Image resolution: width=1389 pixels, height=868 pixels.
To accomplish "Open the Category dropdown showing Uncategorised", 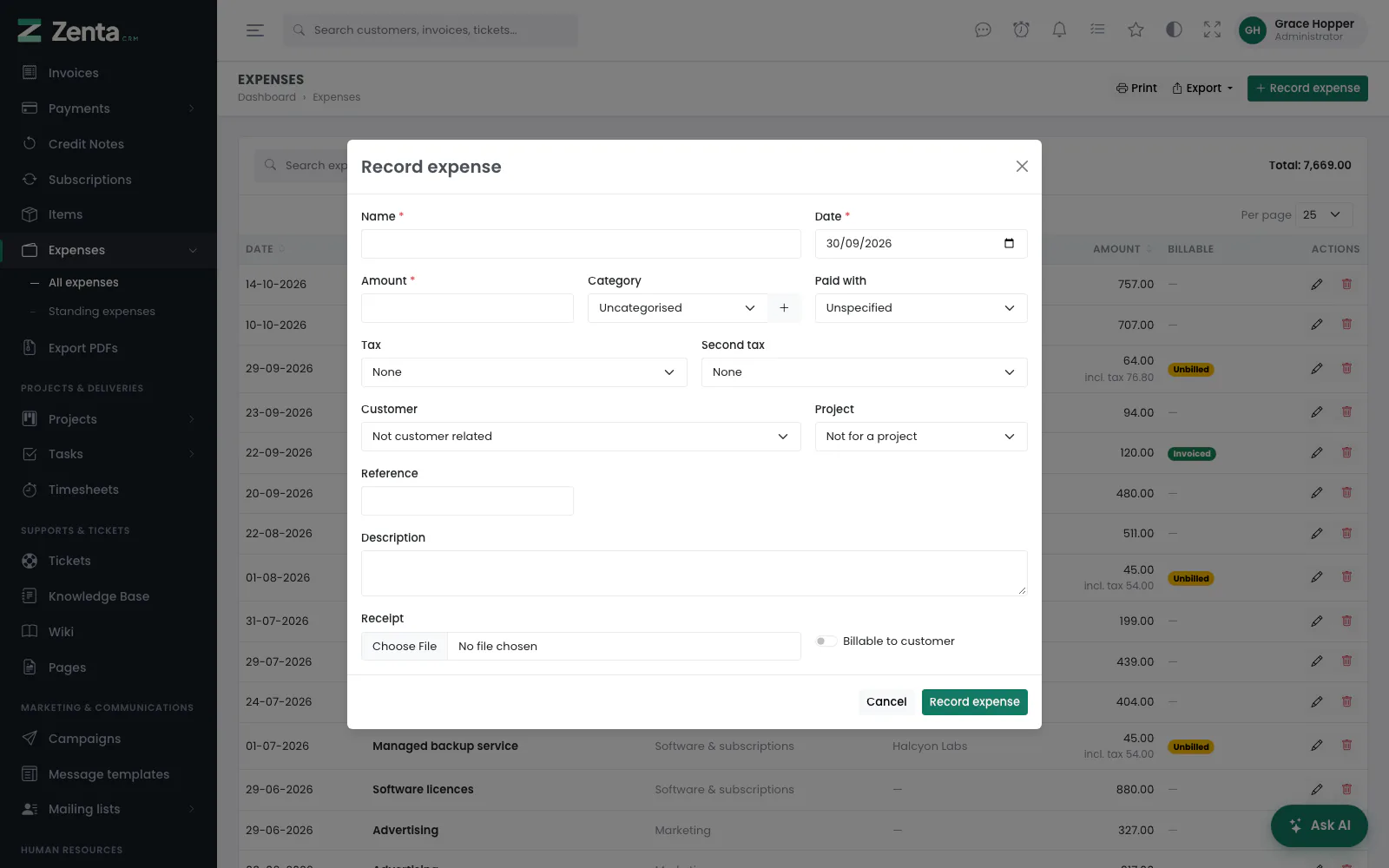I will pyautogui.click(x=677, y=308).
